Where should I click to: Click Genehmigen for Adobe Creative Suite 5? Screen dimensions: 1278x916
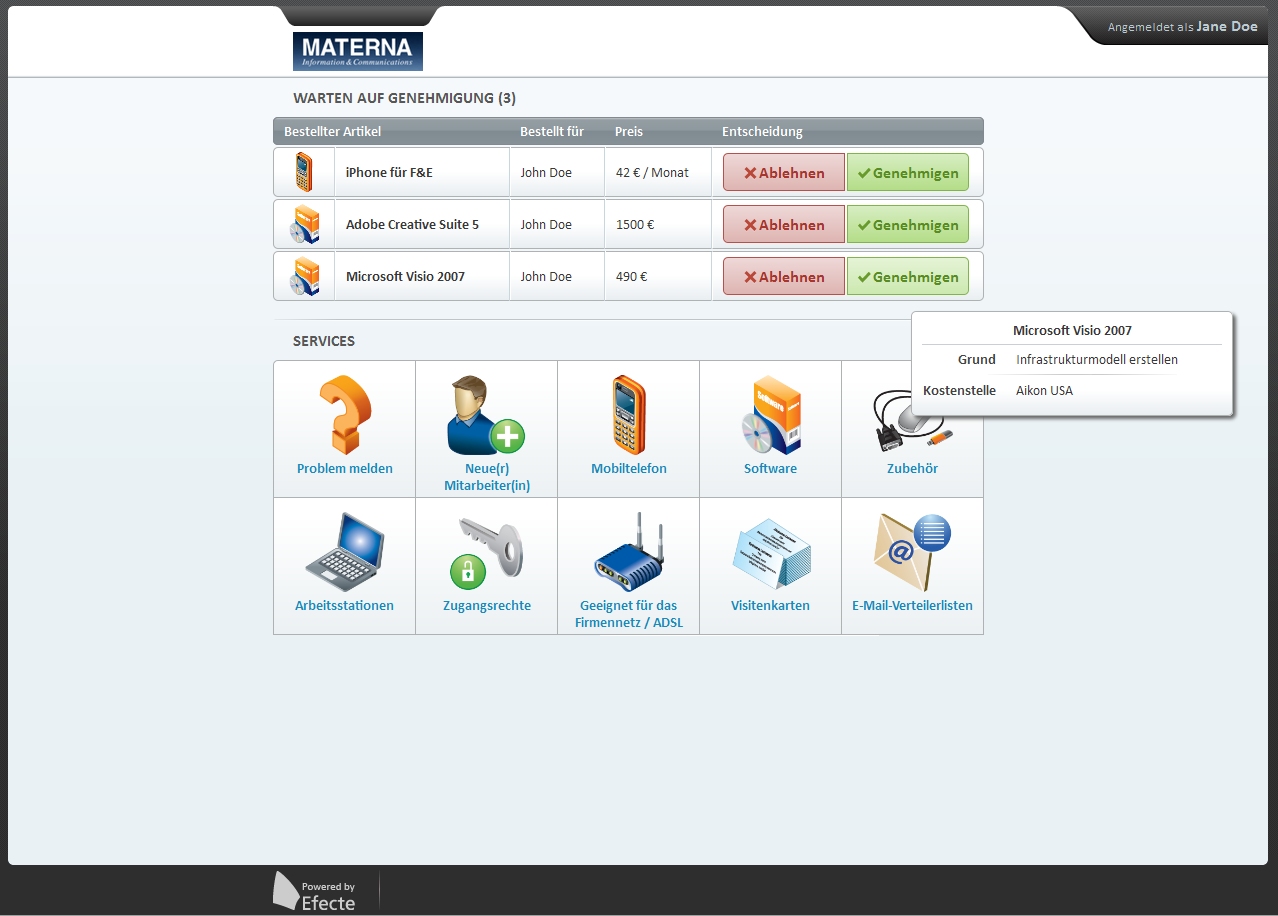[908, 224]
